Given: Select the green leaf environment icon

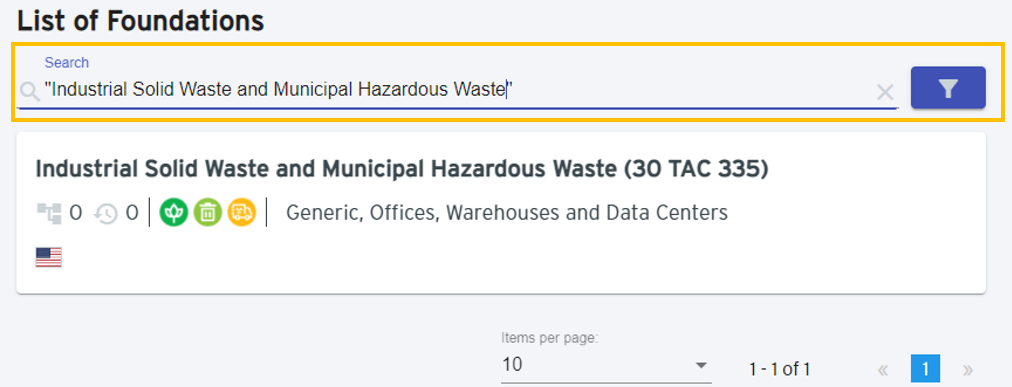Looking at the screenshot, I should point(174,212).
